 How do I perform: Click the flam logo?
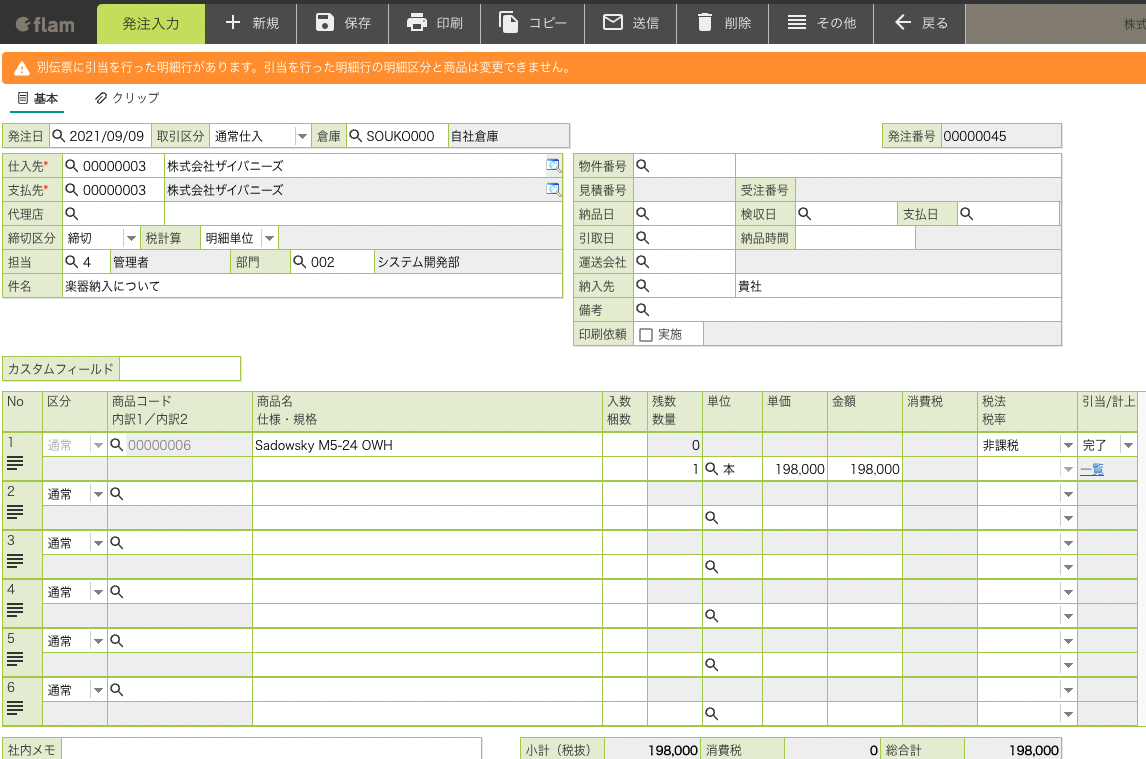(x=45, y=24)
